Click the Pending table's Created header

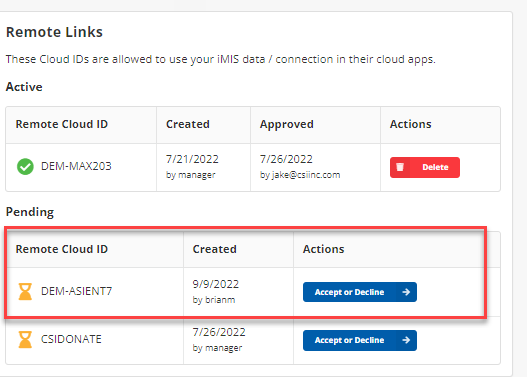click(x=214, y=249)
